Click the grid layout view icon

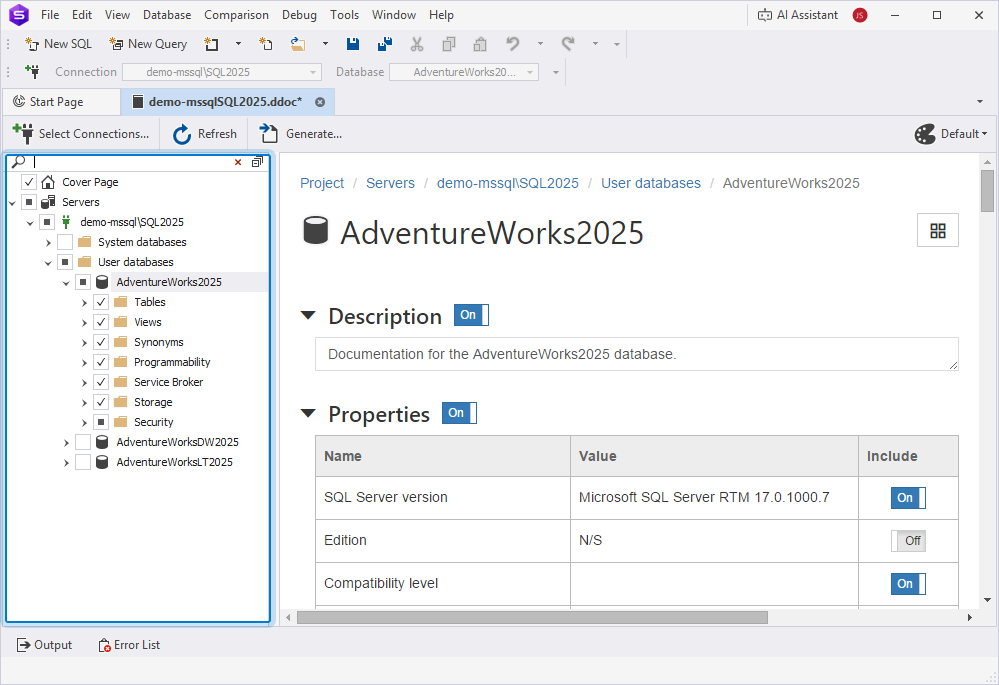(x=937, y=230)
